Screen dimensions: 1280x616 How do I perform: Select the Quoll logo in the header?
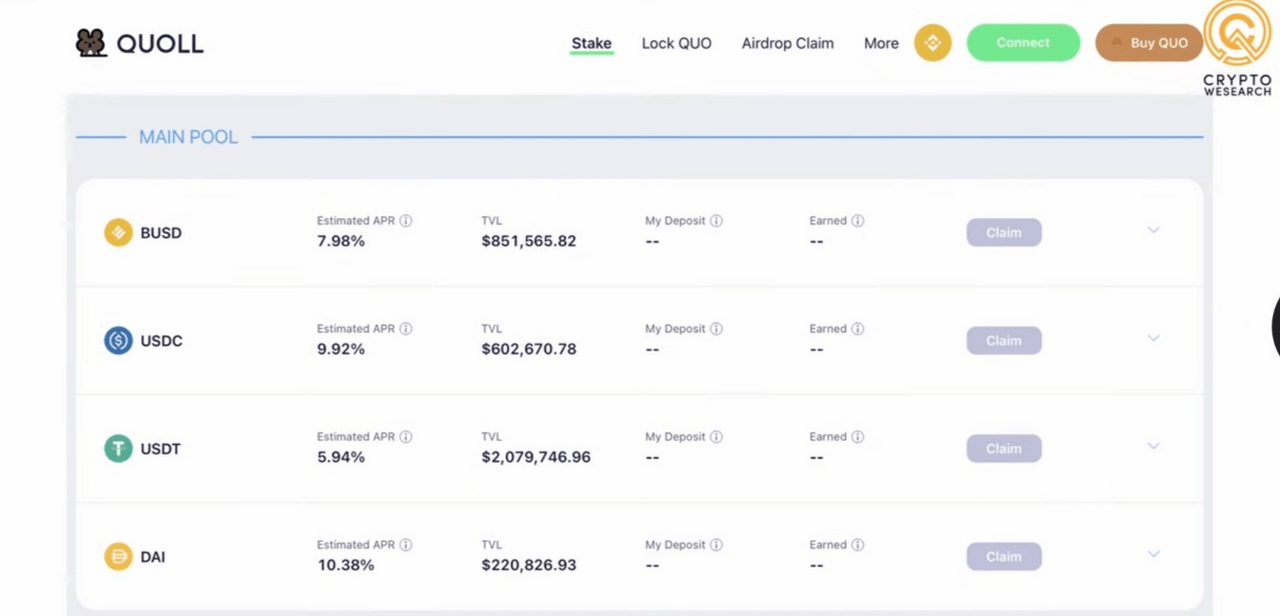140,42
